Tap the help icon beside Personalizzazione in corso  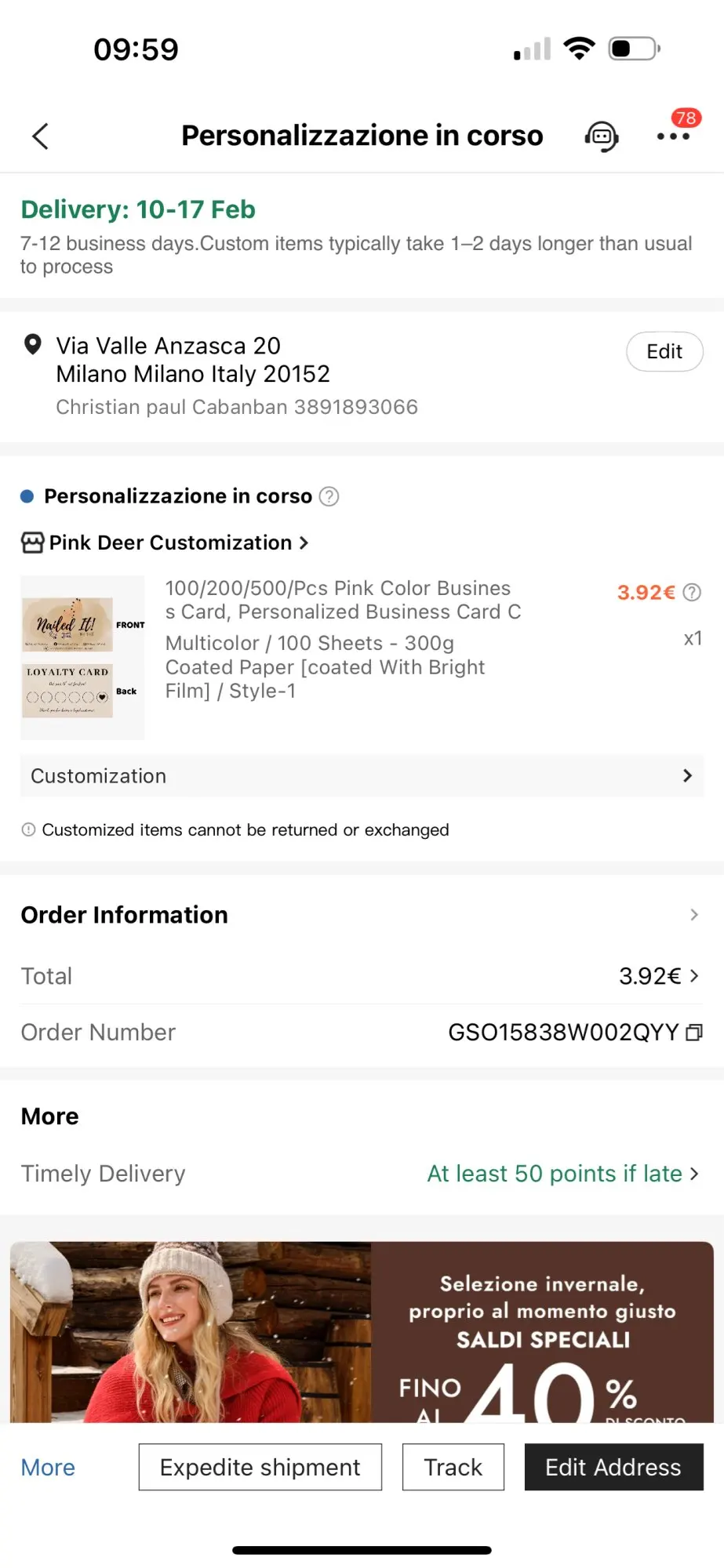(329, 496)
